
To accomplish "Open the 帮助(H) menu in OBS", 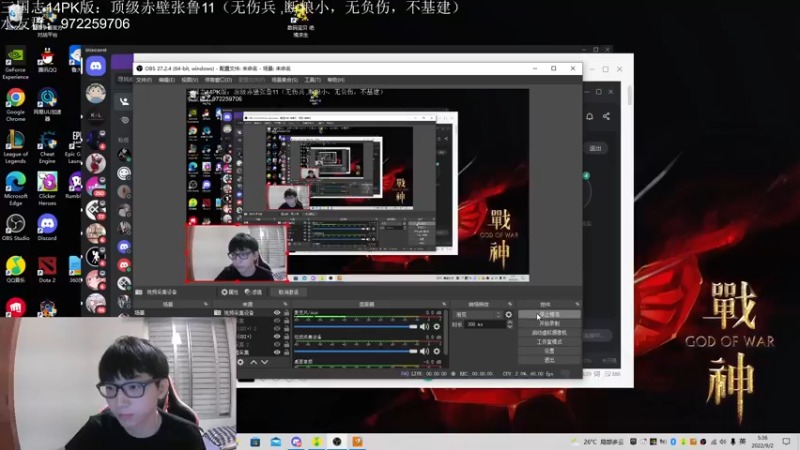I will (x=336, y=80).
